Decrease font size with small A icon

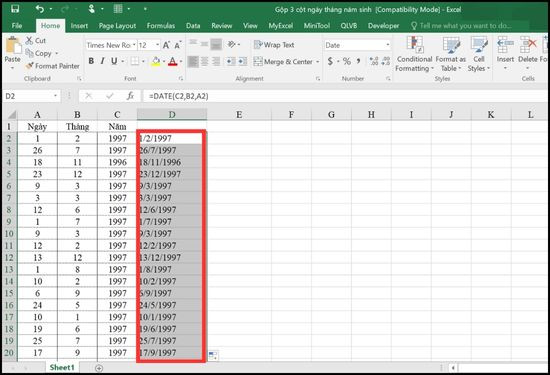177,45
